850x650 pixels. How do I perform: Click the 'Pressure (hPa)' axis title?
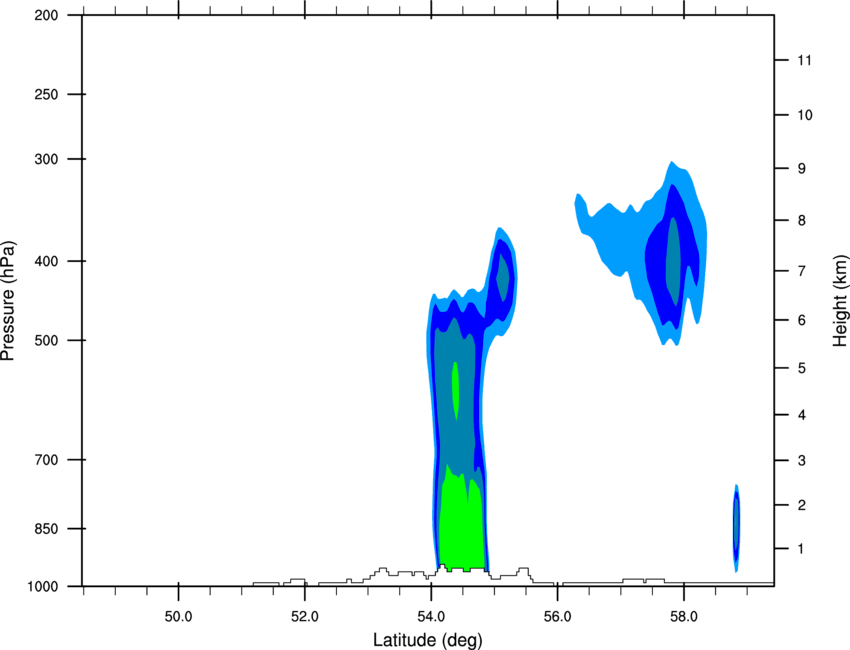(x=8, y=301)
